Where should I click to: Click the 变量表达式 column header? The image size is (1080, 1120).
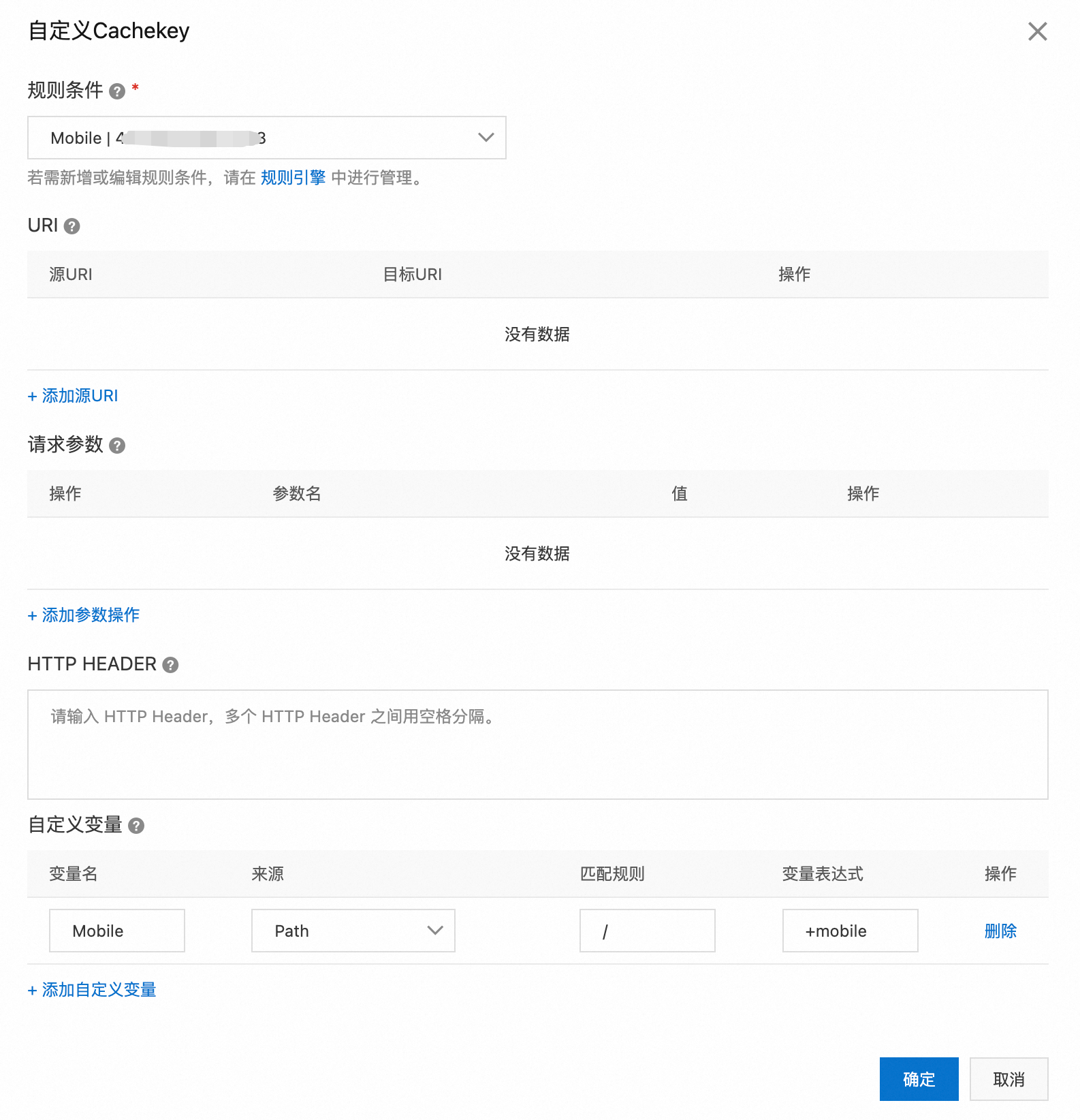point(823,874)
